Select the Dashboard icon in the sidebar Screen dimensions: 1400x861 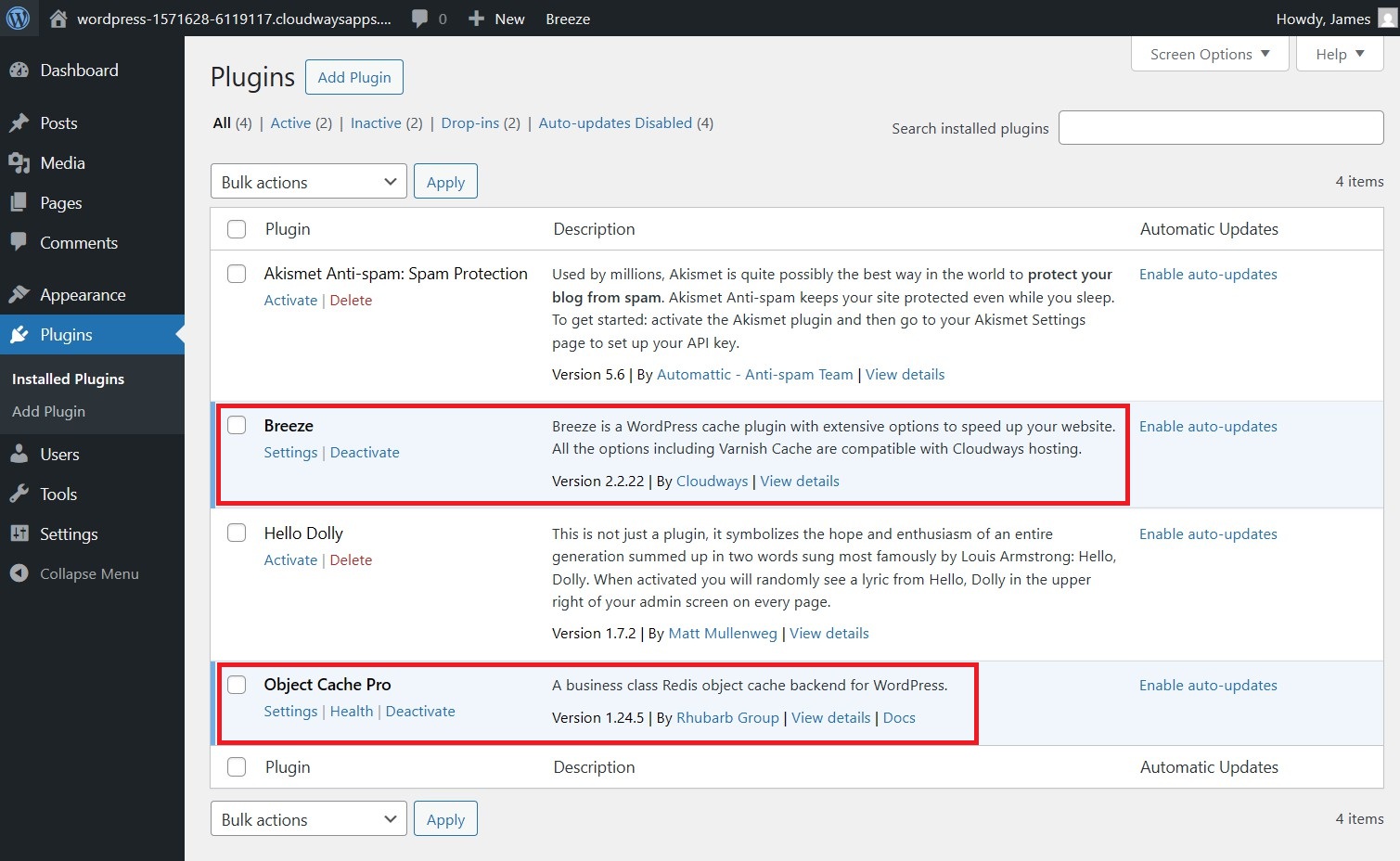click(x=19, y=70)
